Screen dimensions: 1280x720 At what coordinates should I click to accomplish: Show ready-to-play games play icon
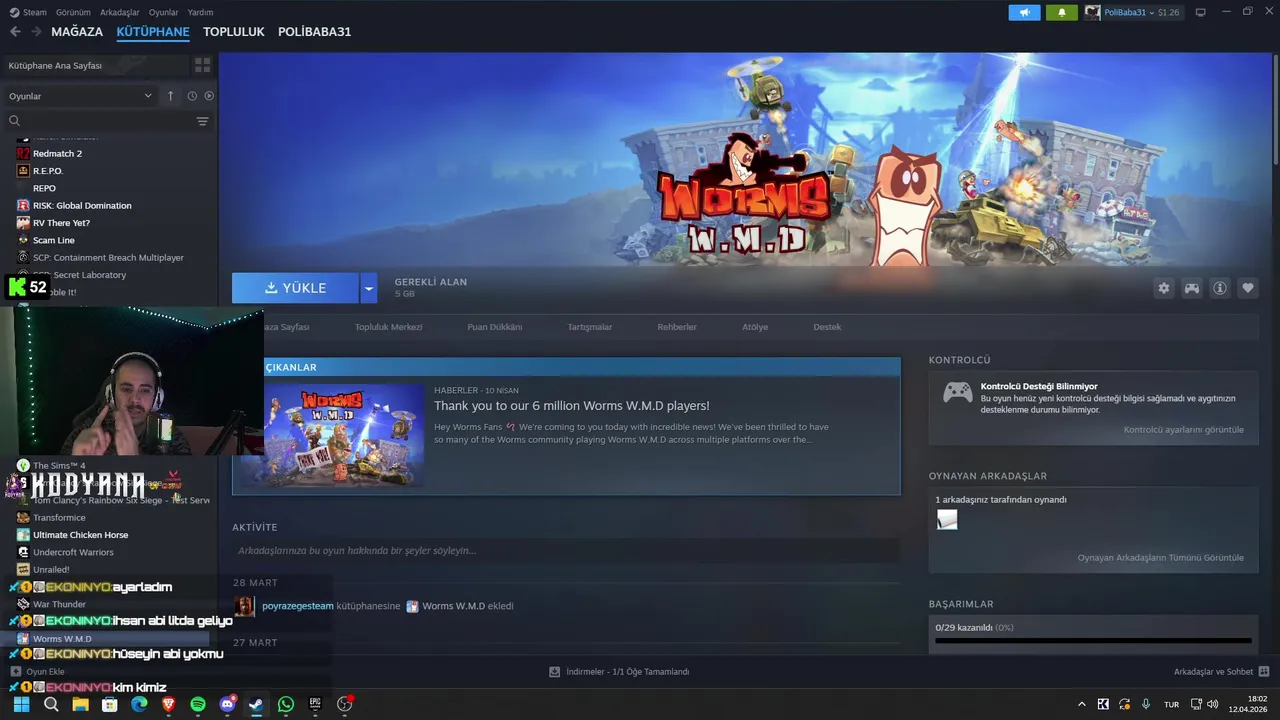(x=209, y=96)
